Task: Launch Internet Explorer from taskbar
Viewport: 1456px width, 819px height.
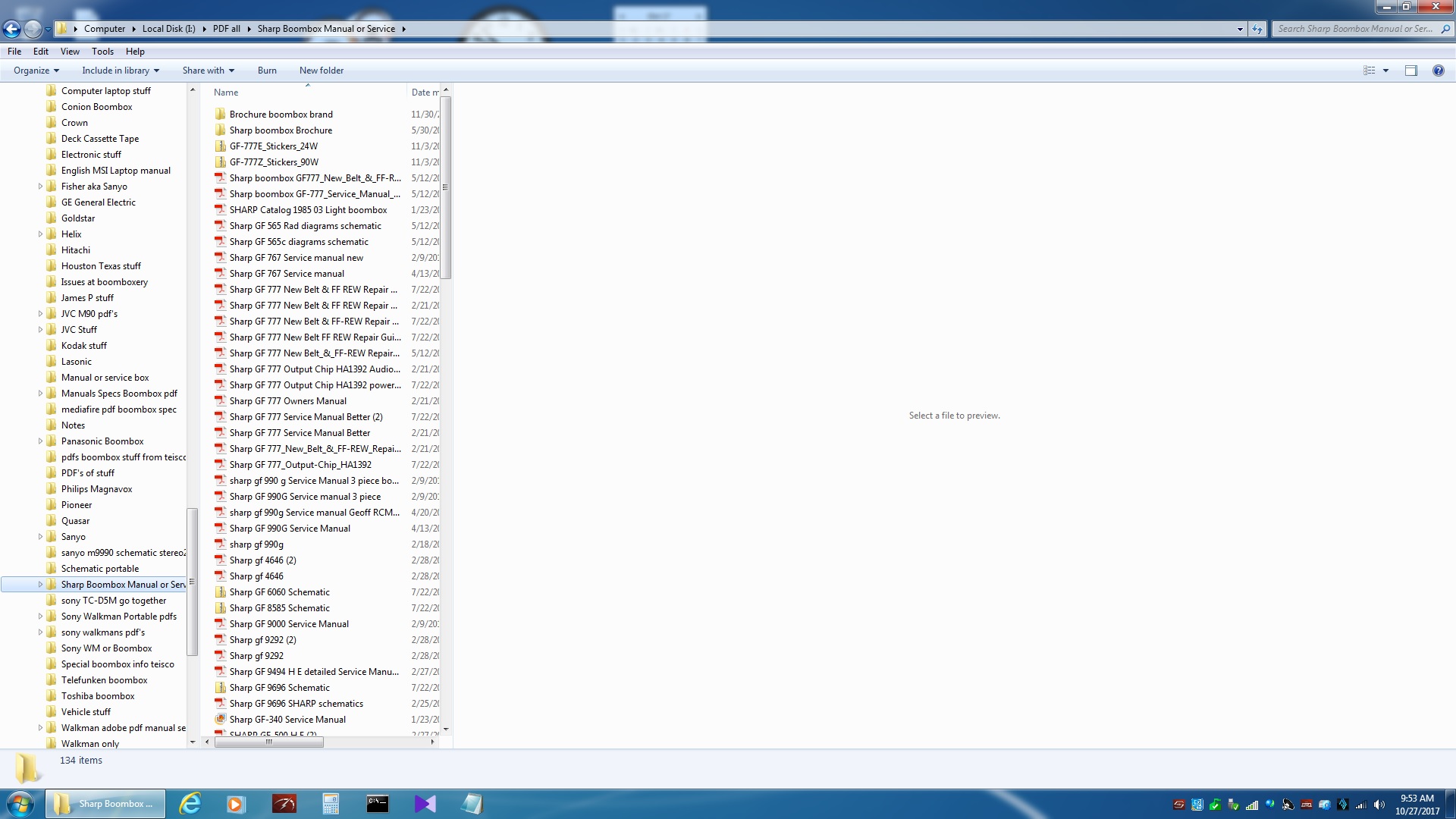Action: point(190,804)
